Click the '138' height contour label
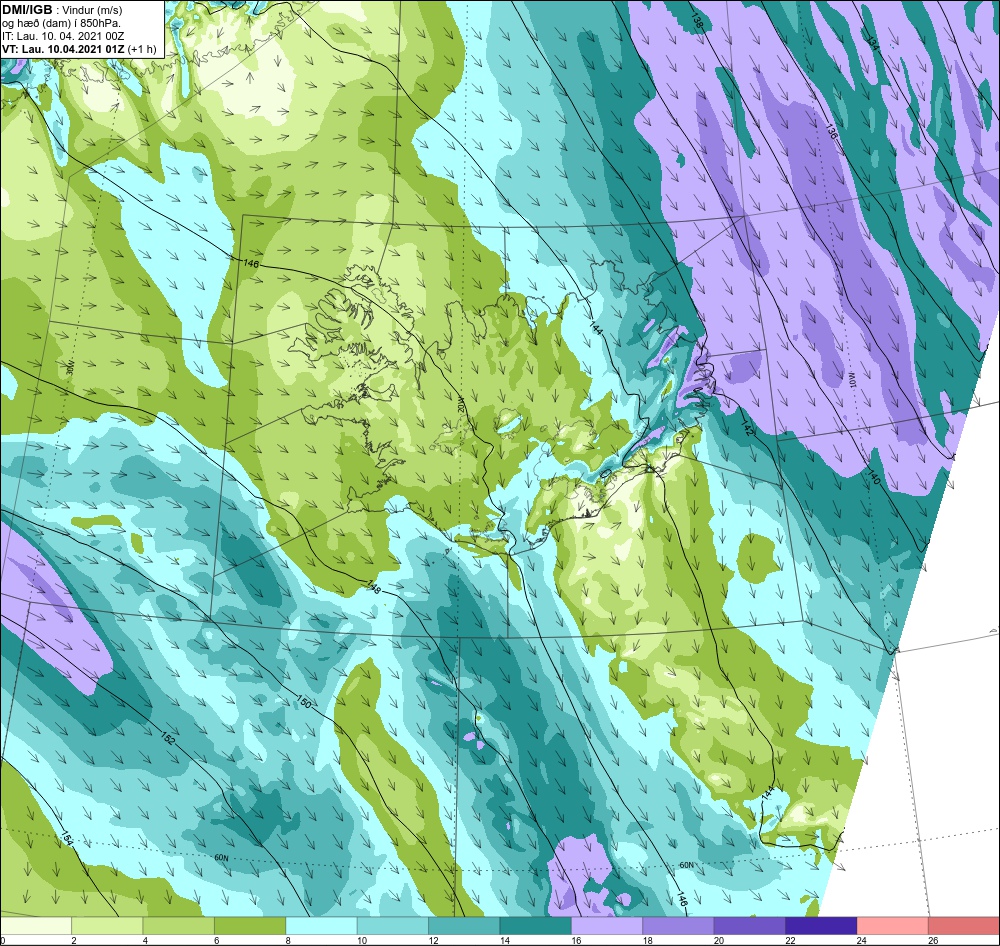The height and width of the screenshot is (946, 1000). pyautogui.click(x=696, y=22)
